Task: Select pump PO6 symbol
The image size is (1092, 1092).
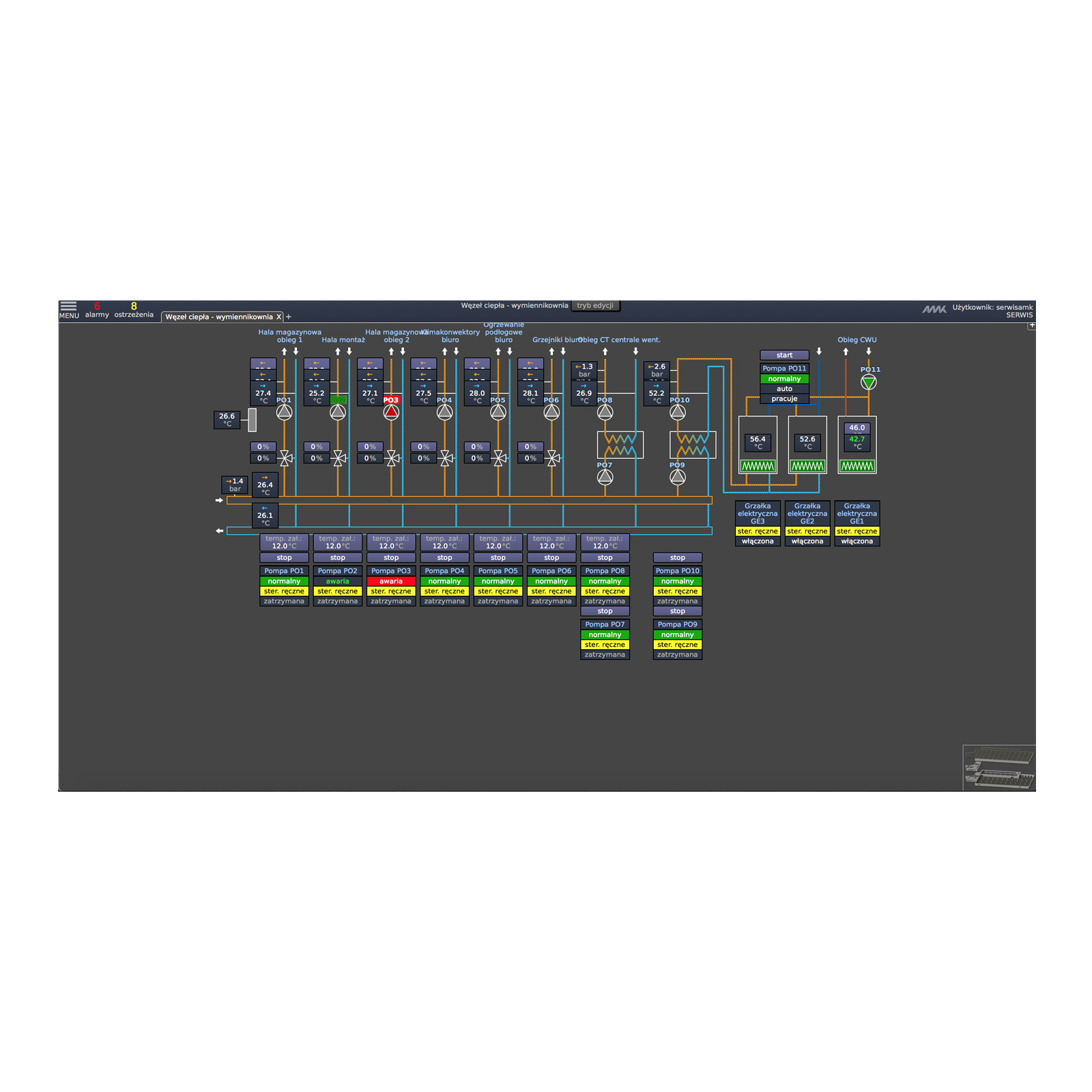Action: click(551, 412)
